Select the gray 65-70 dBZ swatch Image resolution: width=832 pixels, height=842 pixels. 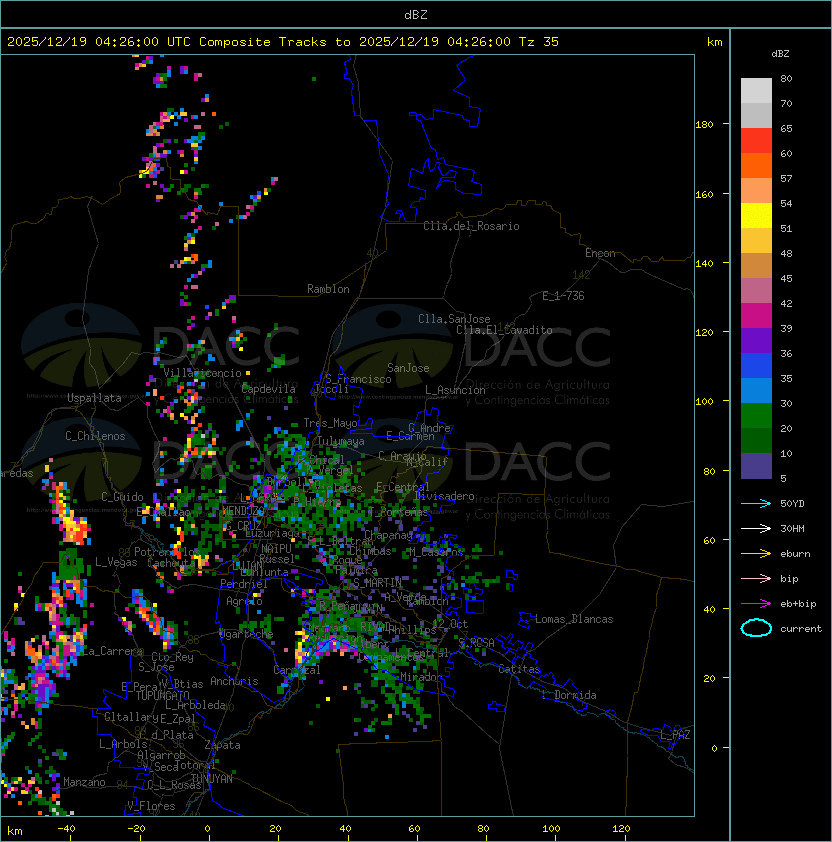[x=756, y=115]
